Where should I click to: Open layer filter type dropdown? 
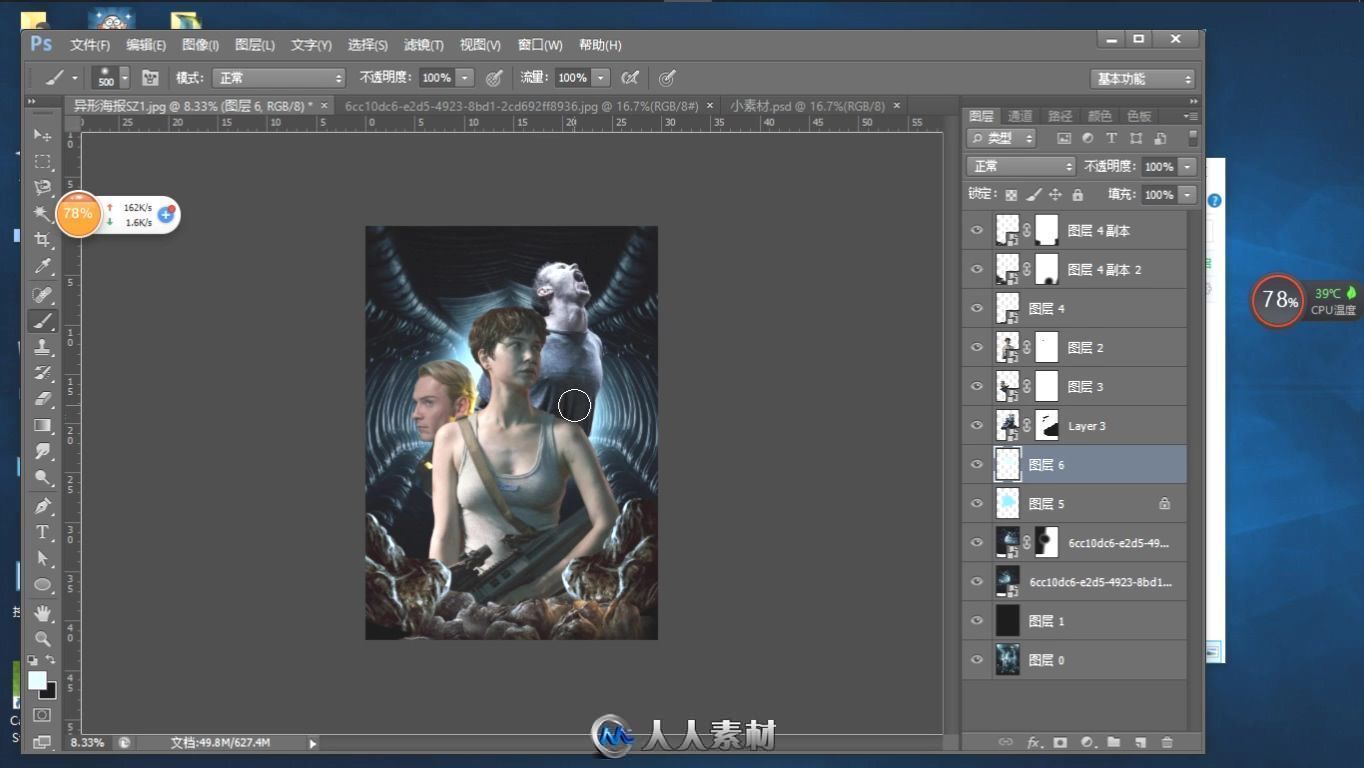(1002, 138)
